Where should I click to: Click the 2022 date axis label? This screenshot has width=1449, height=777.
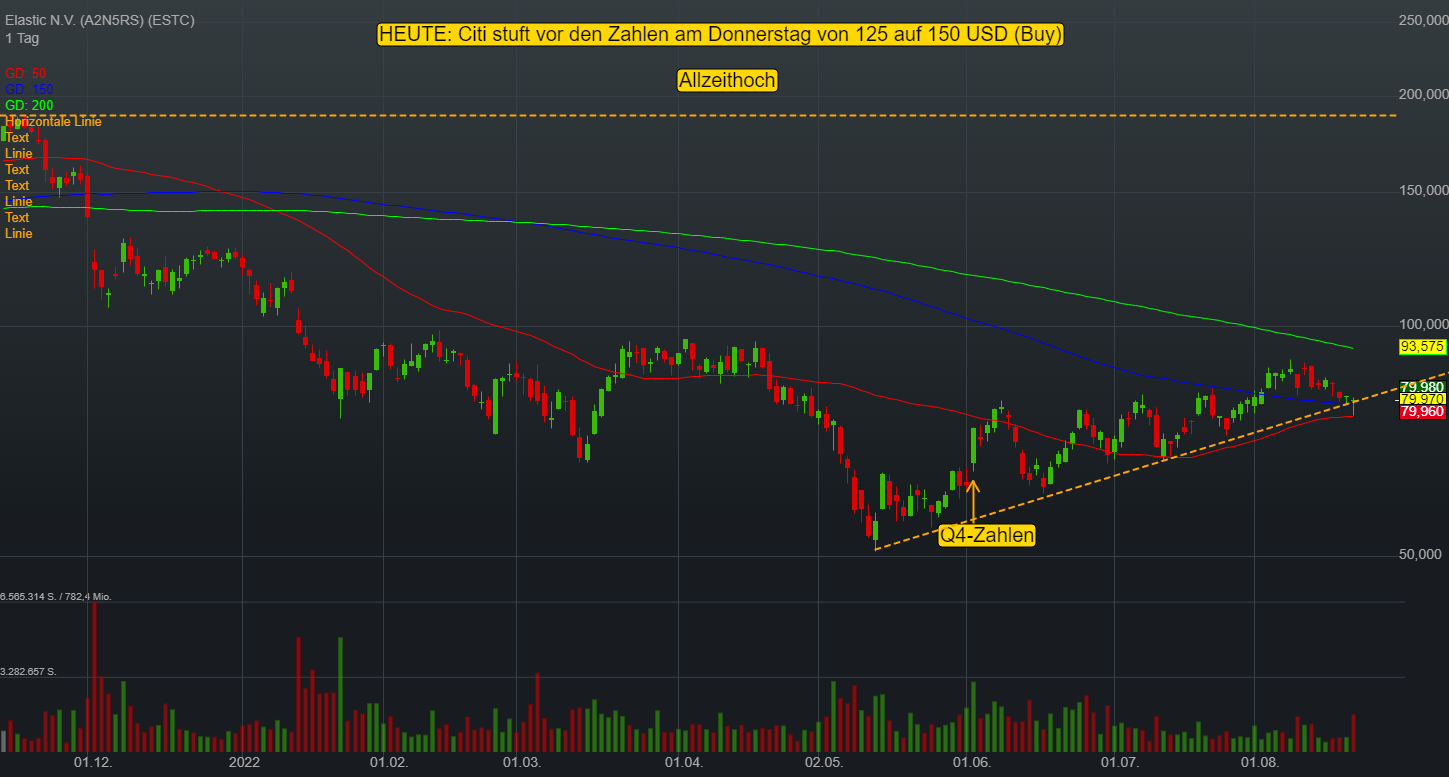pyautogui.click(x=244, y=763)
